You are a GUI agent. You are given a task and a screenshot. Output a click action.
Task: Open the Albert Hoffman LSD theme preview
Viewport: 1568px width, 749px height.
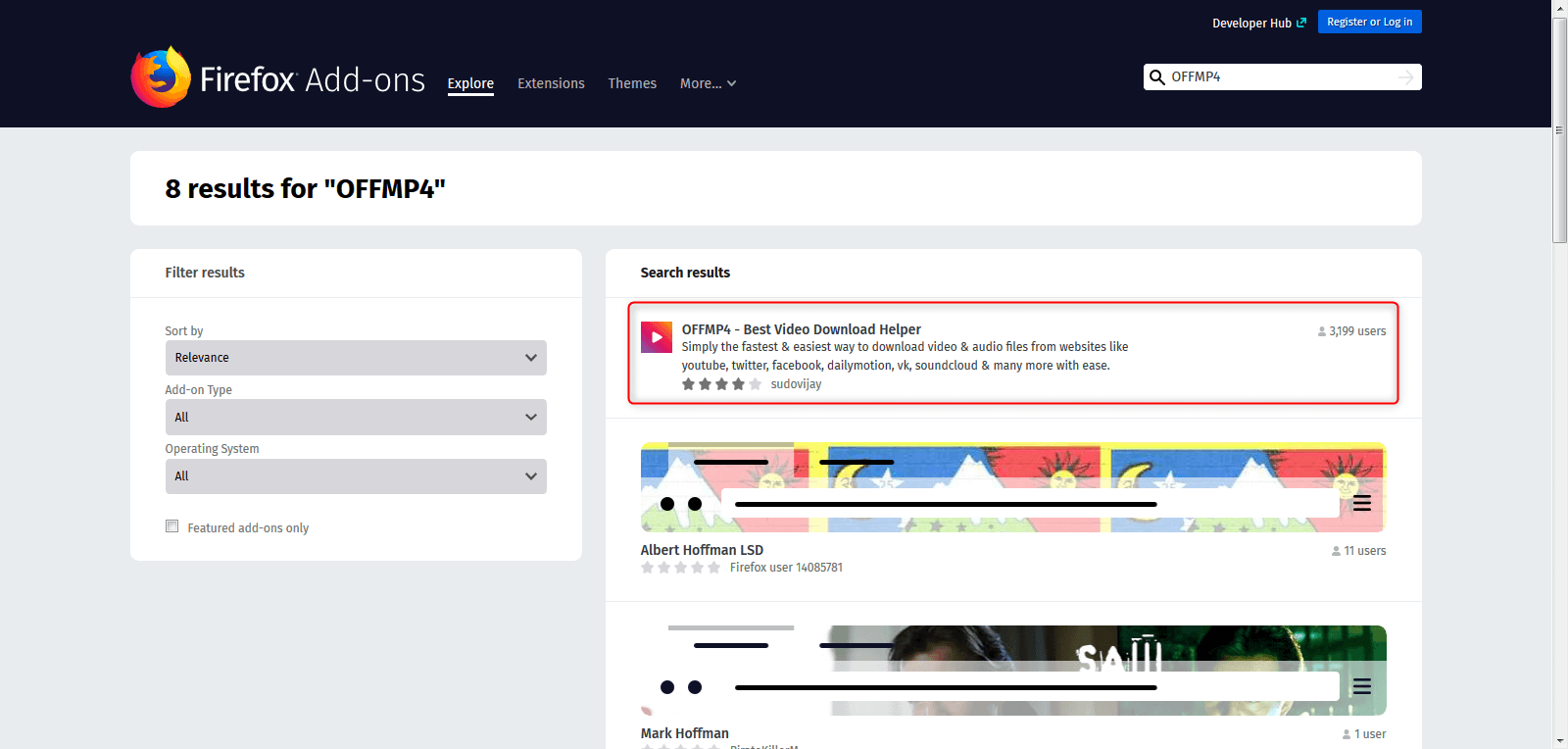pos(1012,488)
